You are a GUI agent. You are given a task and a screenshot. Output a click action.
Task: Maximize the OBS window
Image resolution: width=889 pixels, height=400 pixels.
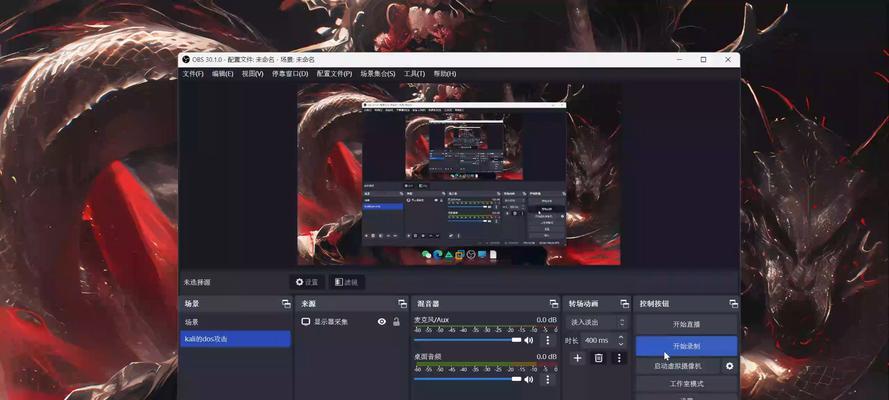coord(703,59)
